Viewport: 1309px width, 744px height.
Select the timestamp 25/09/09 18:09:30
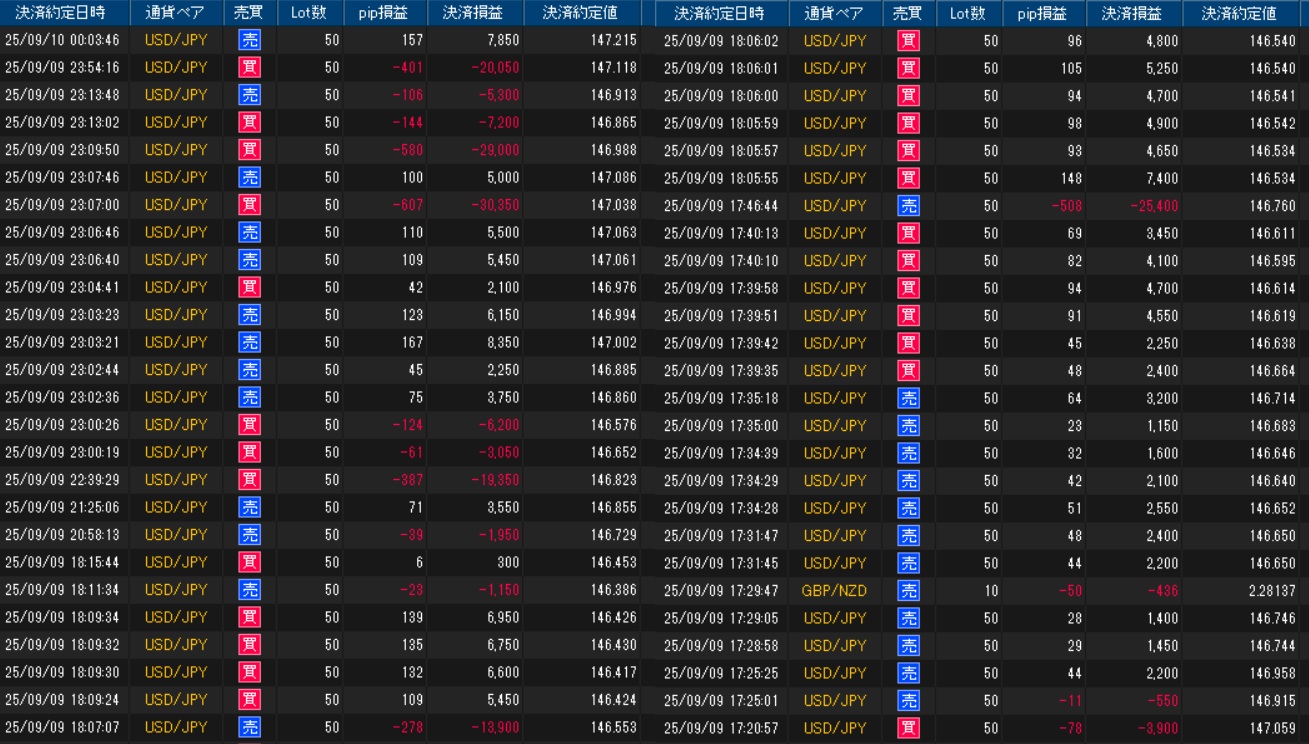pyautogui.click(x=62, y=672)
